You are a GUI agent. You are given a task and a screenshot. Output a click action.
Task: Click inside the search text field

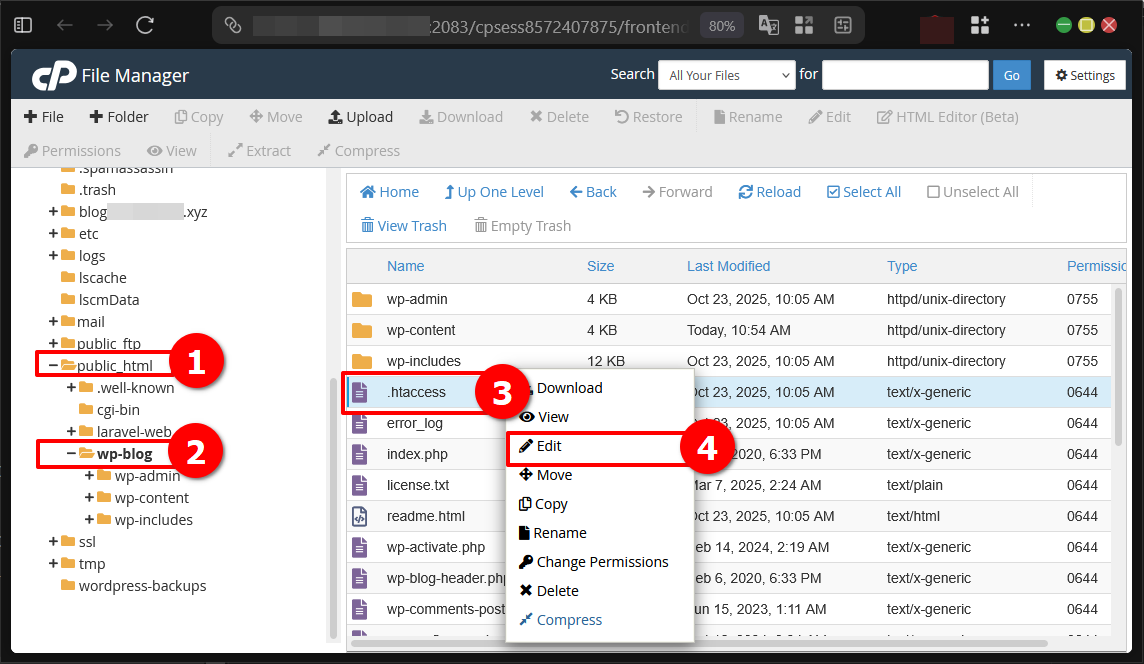[904, 74]
